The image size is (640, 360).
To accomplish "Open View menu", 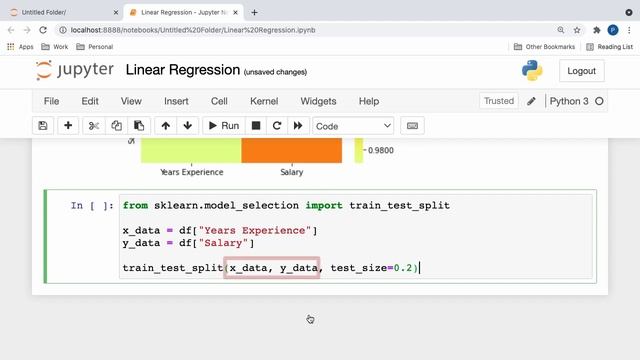I will coord(131,101).
